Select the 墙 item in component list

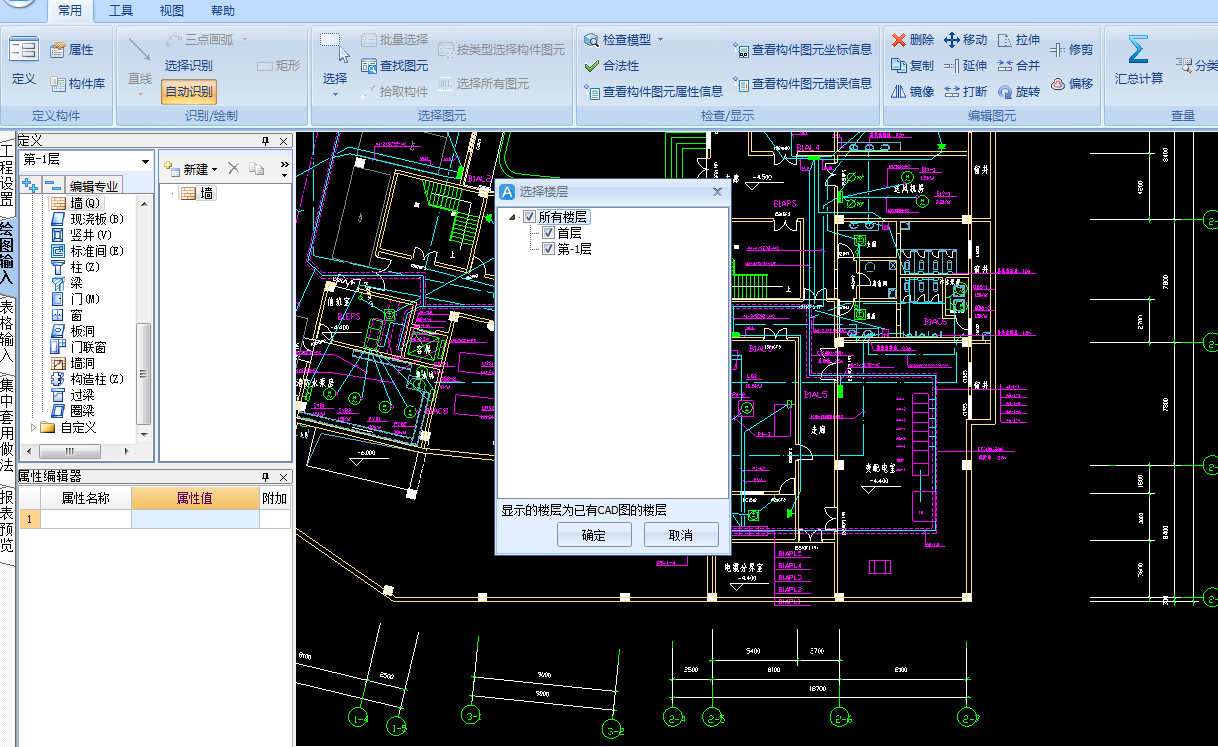[x=198, y=194]
